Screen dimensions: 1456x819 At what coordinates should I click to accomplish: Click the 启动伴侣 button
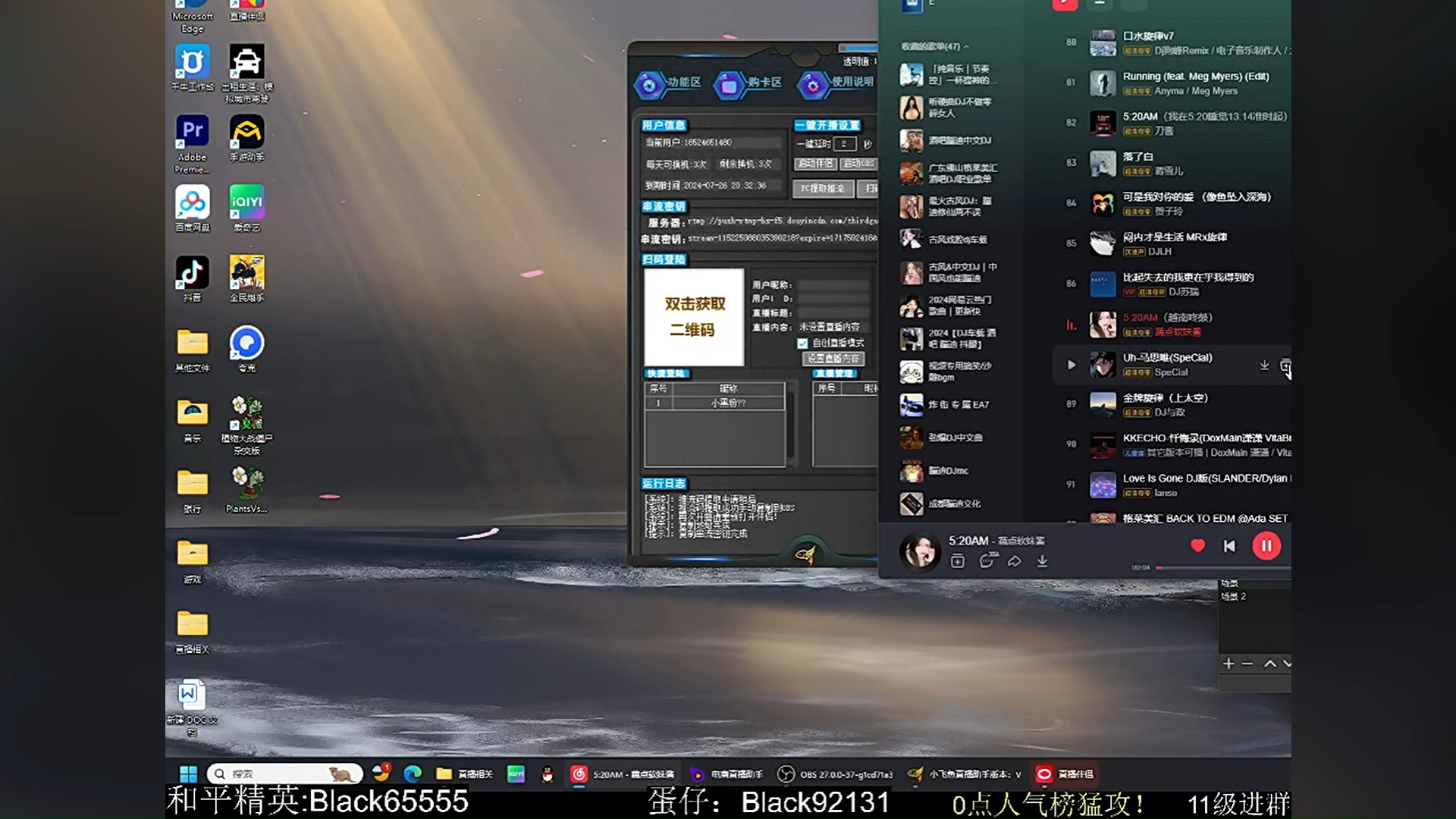[x=815, y=164]
